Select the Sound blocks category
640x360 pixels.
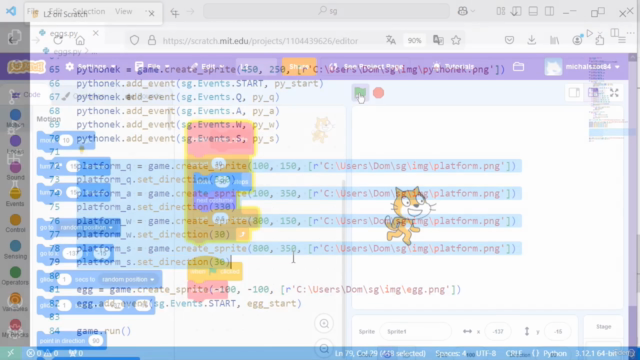[15, 171]
